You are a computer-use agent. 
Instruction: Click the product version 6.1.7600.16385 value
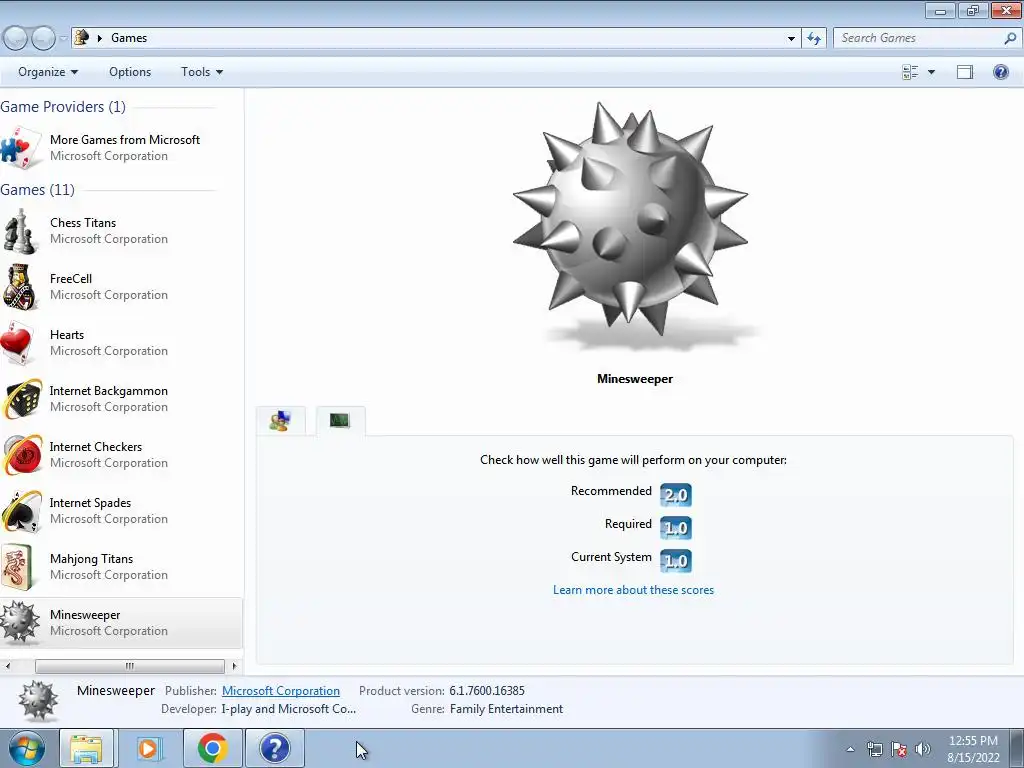pos(487,690)
